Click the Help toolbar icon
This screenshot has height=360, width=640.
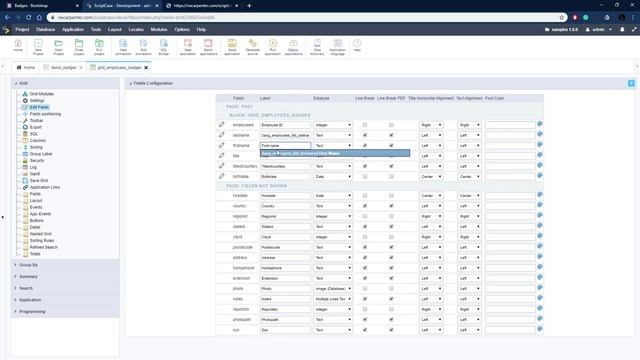(x=357, y=45)
